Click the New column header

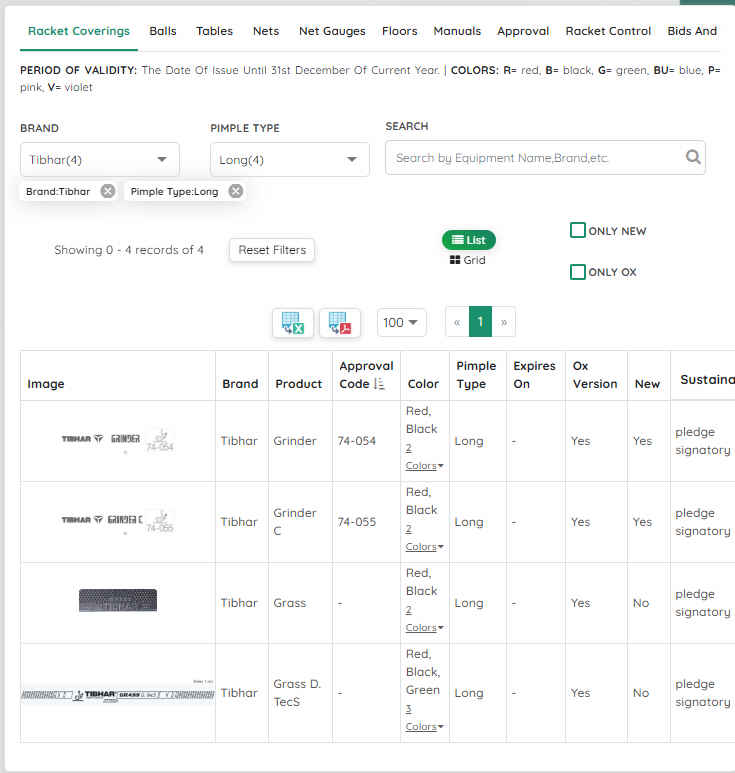[647, 384]
